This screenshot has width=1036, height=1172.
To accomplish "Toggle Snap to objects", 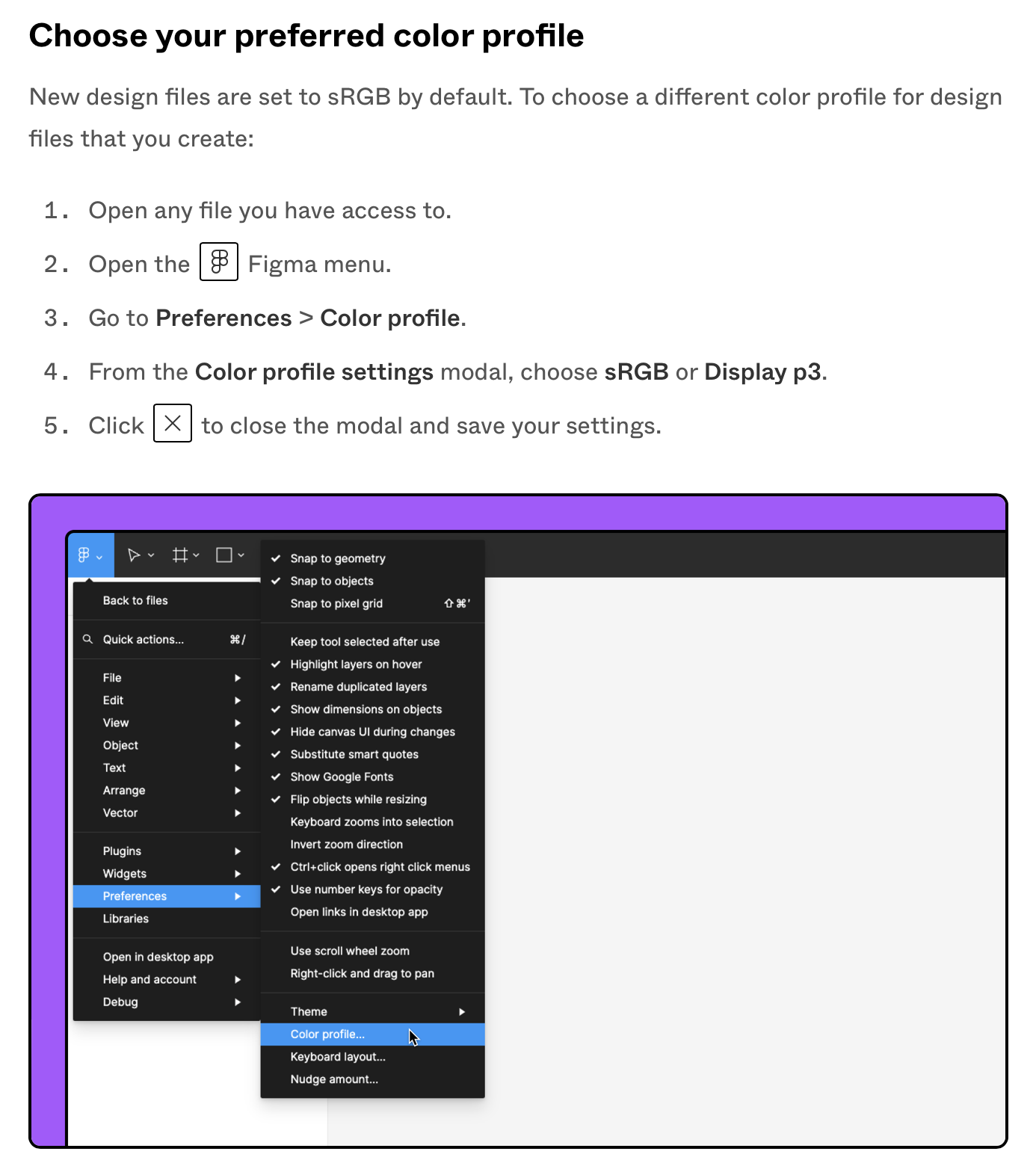I will tap(372, 581).
